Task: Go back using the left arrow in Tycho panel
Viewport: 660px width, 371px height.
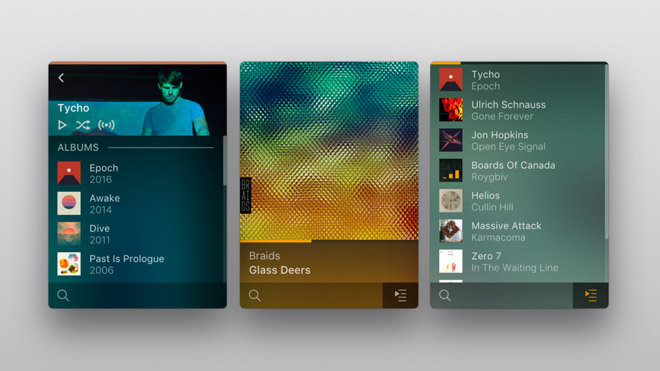Action: (x=61, y=77)
